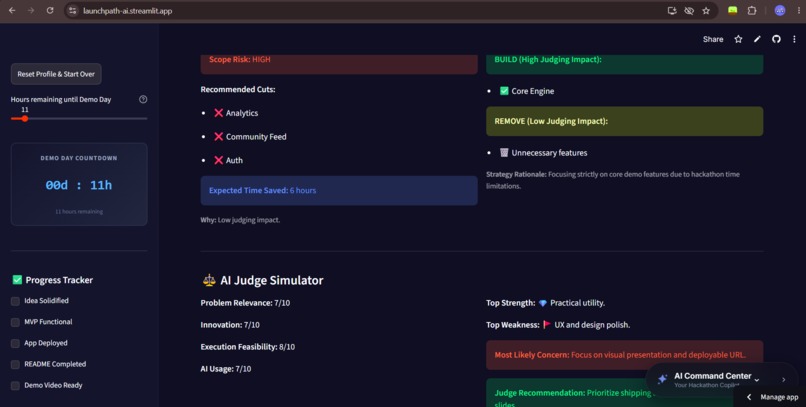The height and width of the screenshot is (407, 806).
Task: Click the Most Likely Concern alert
Action: 625,355
